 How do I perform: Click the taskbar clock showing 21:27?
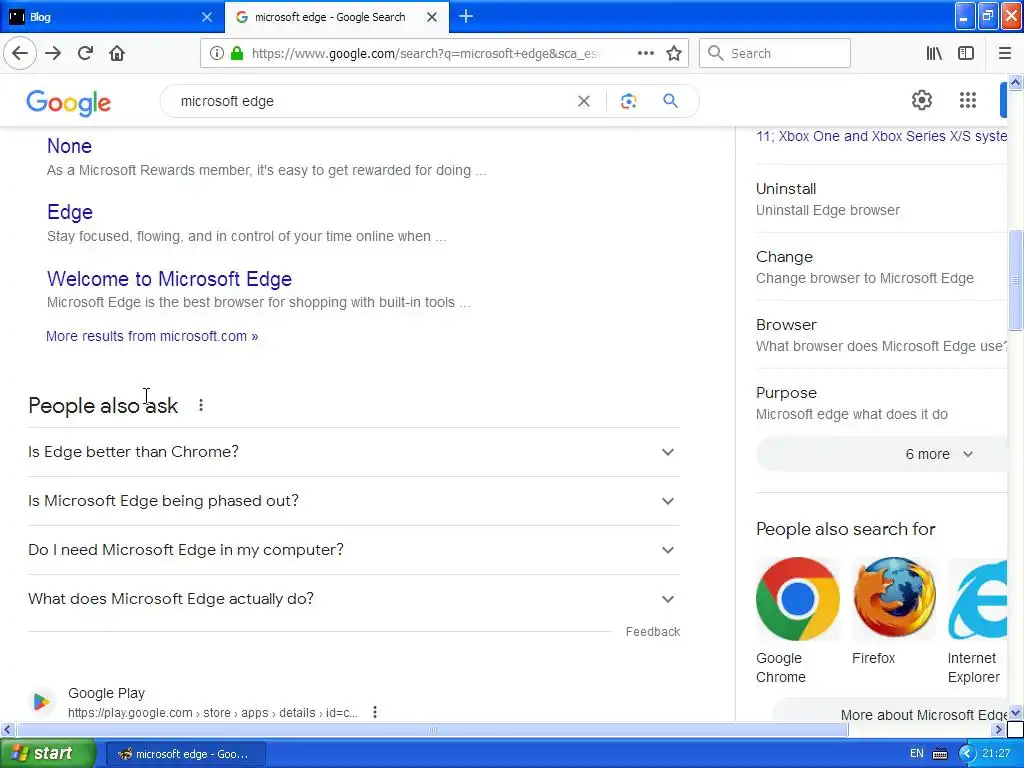pos(996,754)
